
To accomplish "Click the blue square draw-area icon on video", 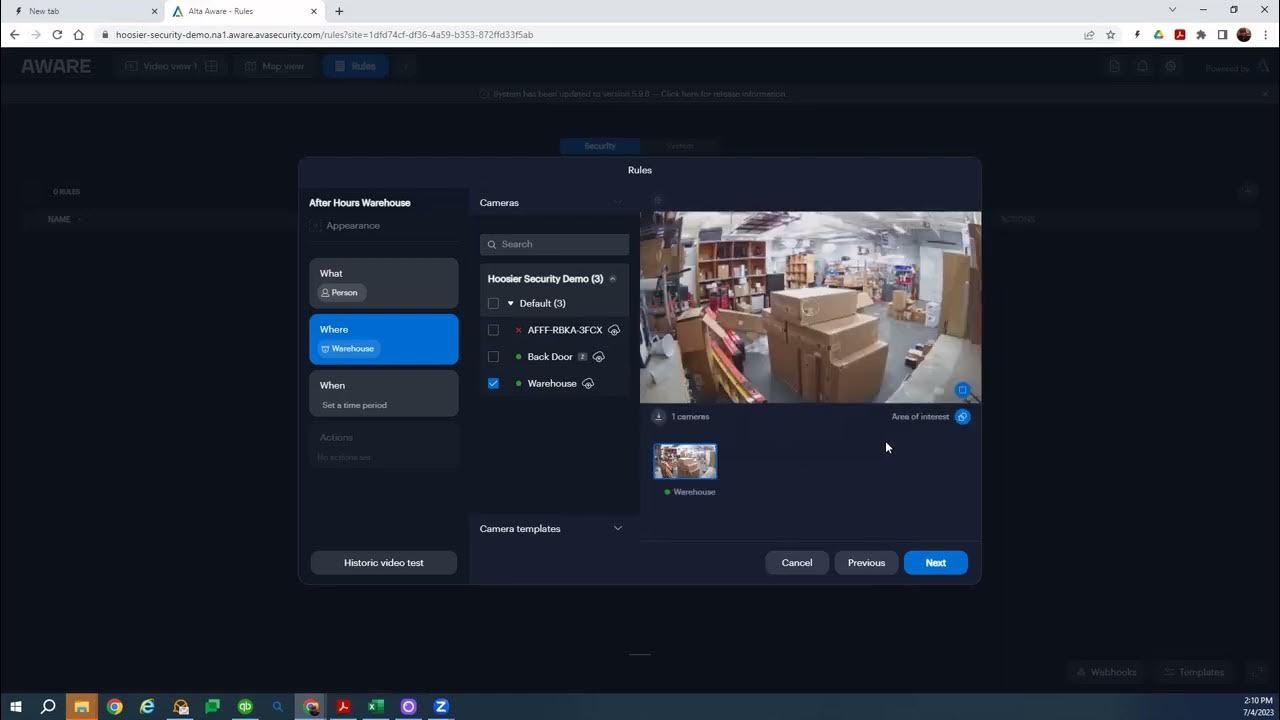I will tap(962, 390).
